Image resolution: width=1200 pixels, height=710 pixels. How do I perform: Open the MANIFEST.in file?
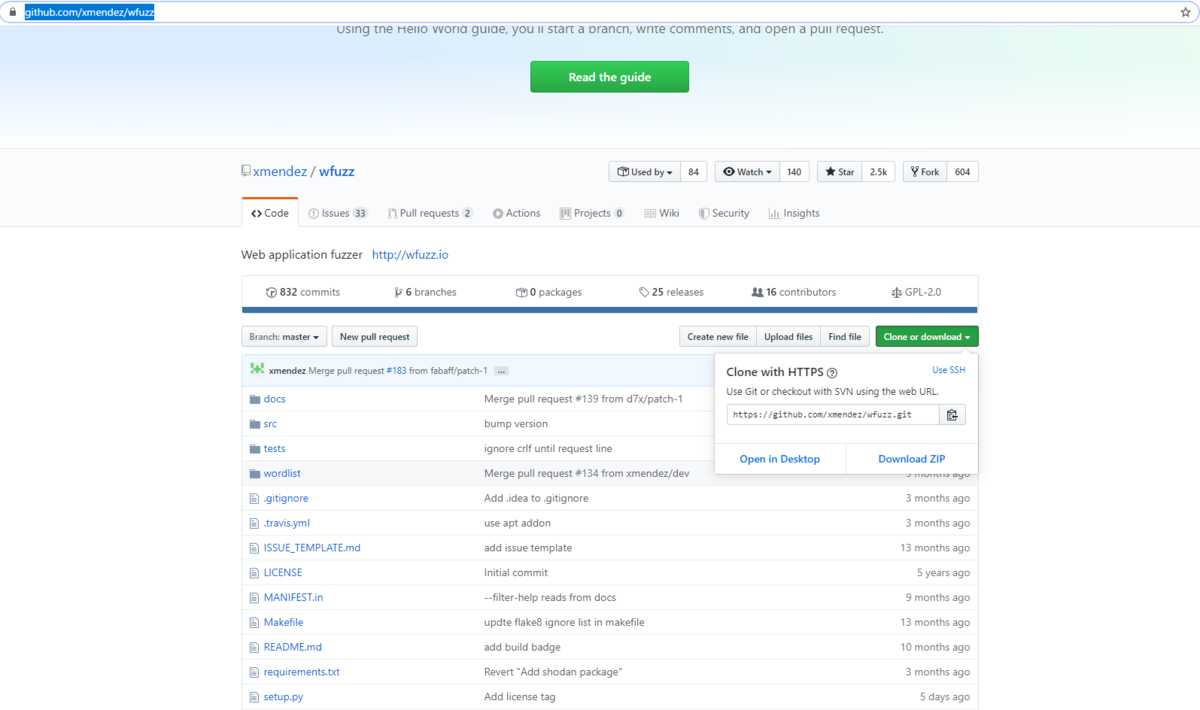click(293, 598)
